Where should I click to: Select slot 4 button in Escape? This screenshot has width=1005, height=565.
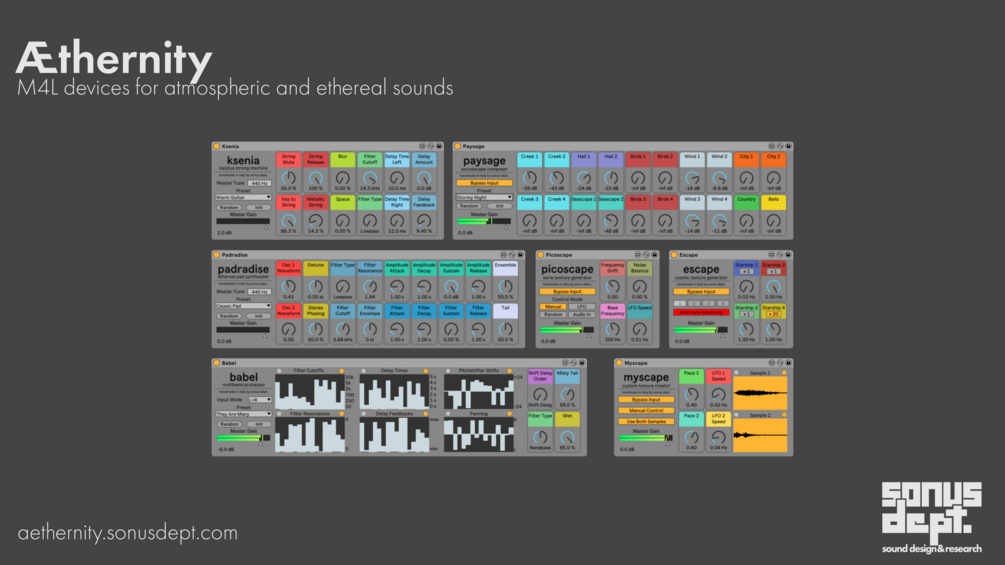point(722,304)
